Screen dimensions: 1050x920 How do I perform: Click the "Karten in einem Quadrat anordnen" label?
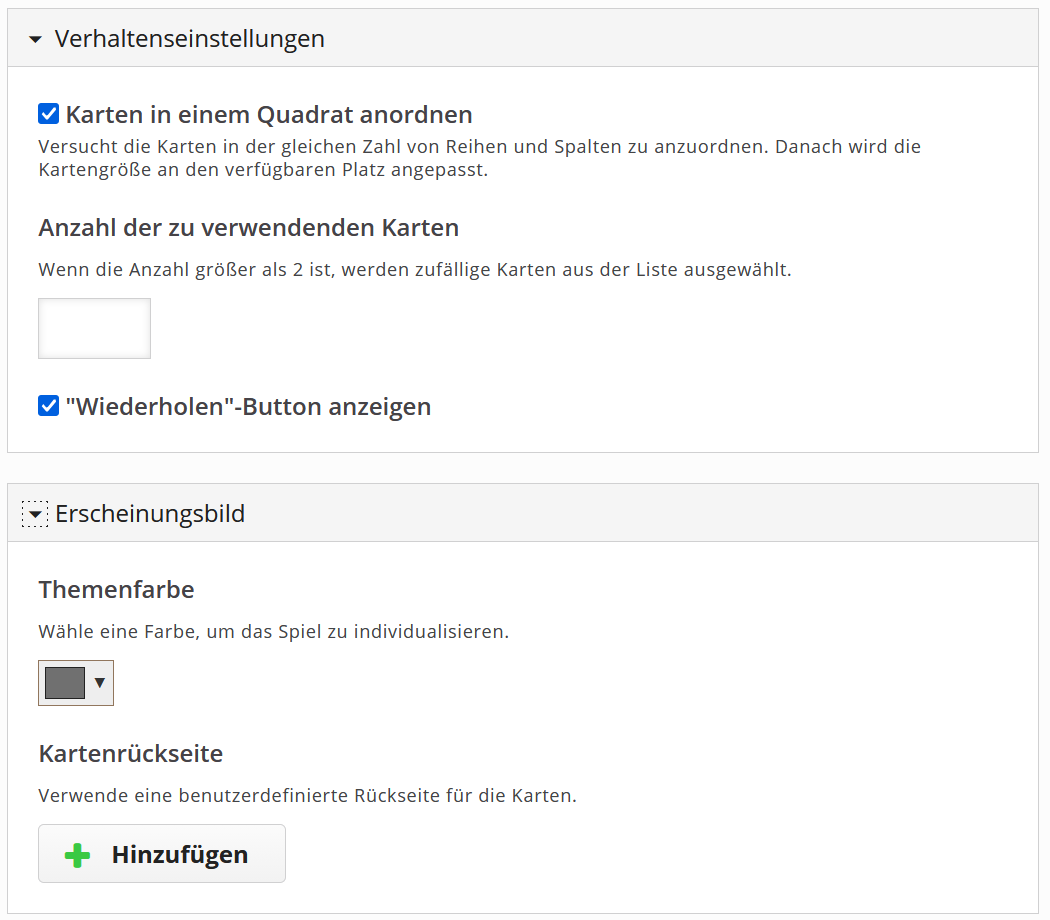[x=268, y=114]
